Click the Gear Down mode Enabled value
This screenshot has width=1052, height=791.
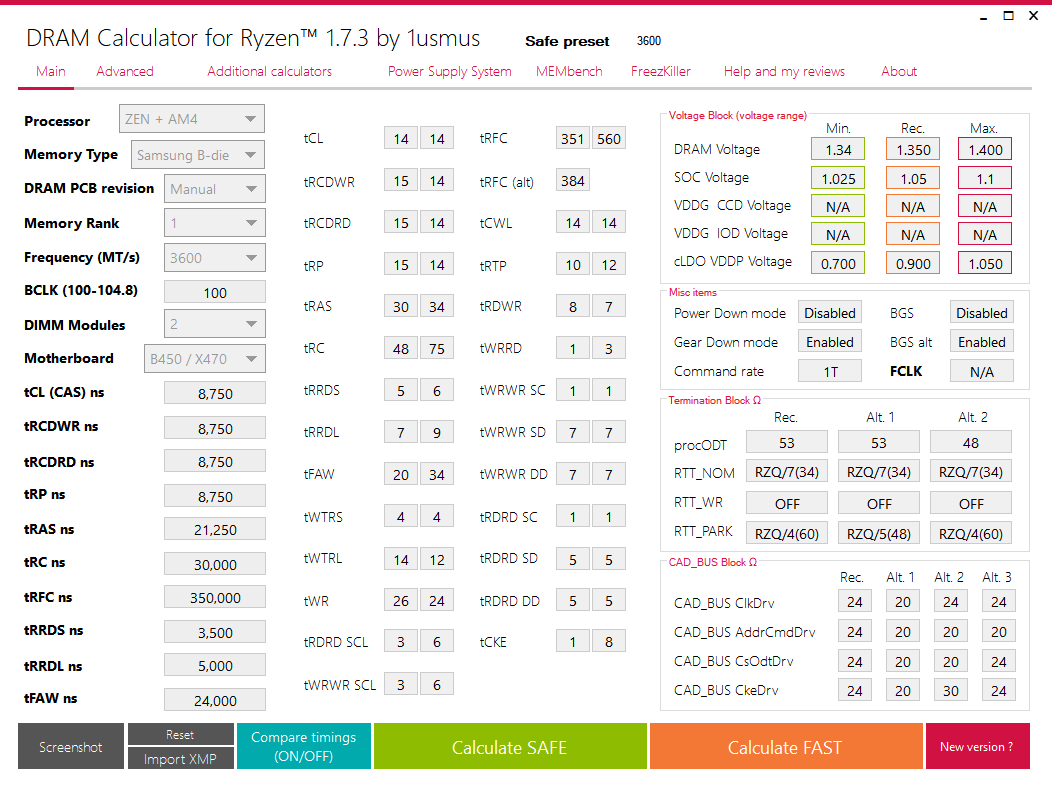click(830, 341)
